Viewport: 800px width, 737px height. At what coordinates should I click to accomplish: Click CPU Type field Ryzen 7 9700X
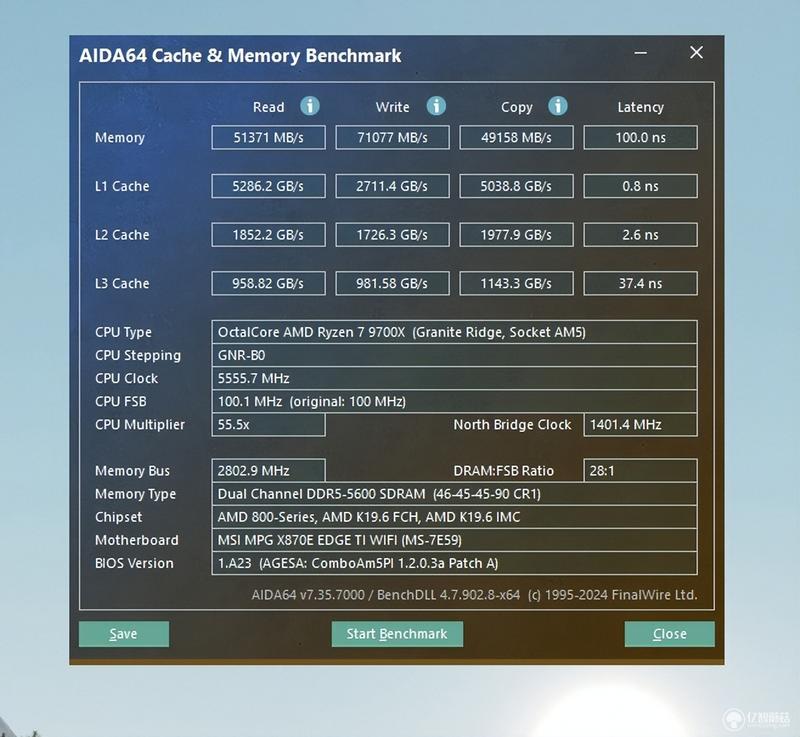pos(454,332)
